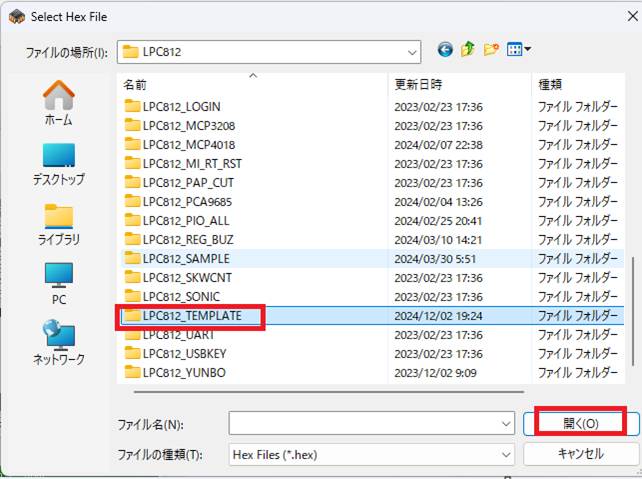This screenshot has width=642, height=479.
Task: Click the Cancel (キャンセル) button
Action: click(580, 453)
